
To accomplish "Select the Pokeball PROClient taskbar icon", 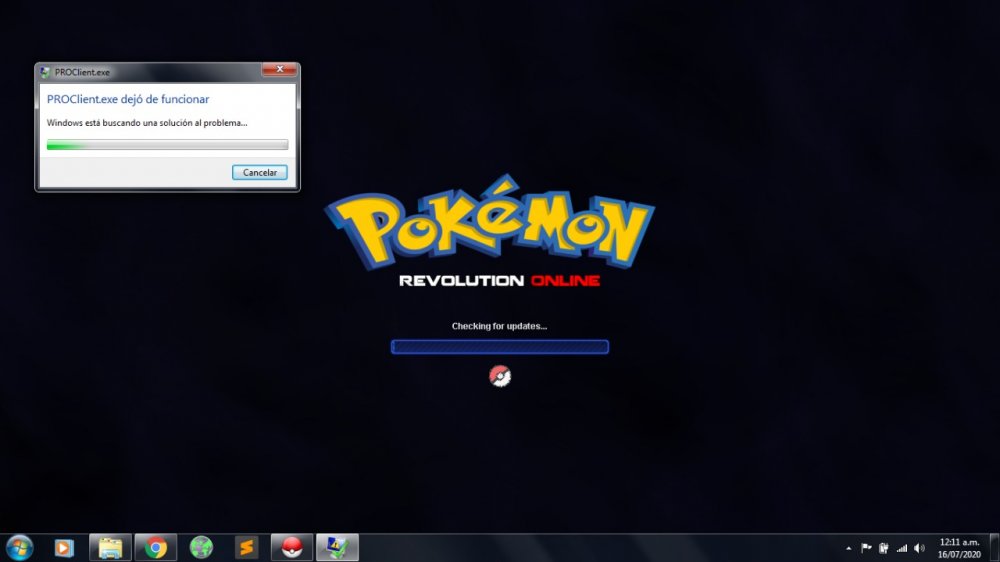I will [292, 548].
